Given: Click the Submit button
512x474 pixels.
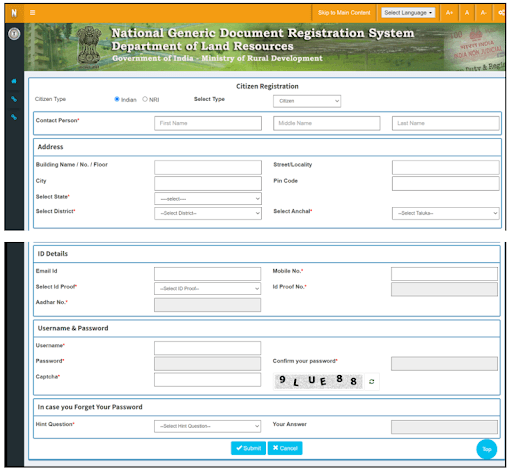Looking at the screenshot, I should tap(248, 448).
